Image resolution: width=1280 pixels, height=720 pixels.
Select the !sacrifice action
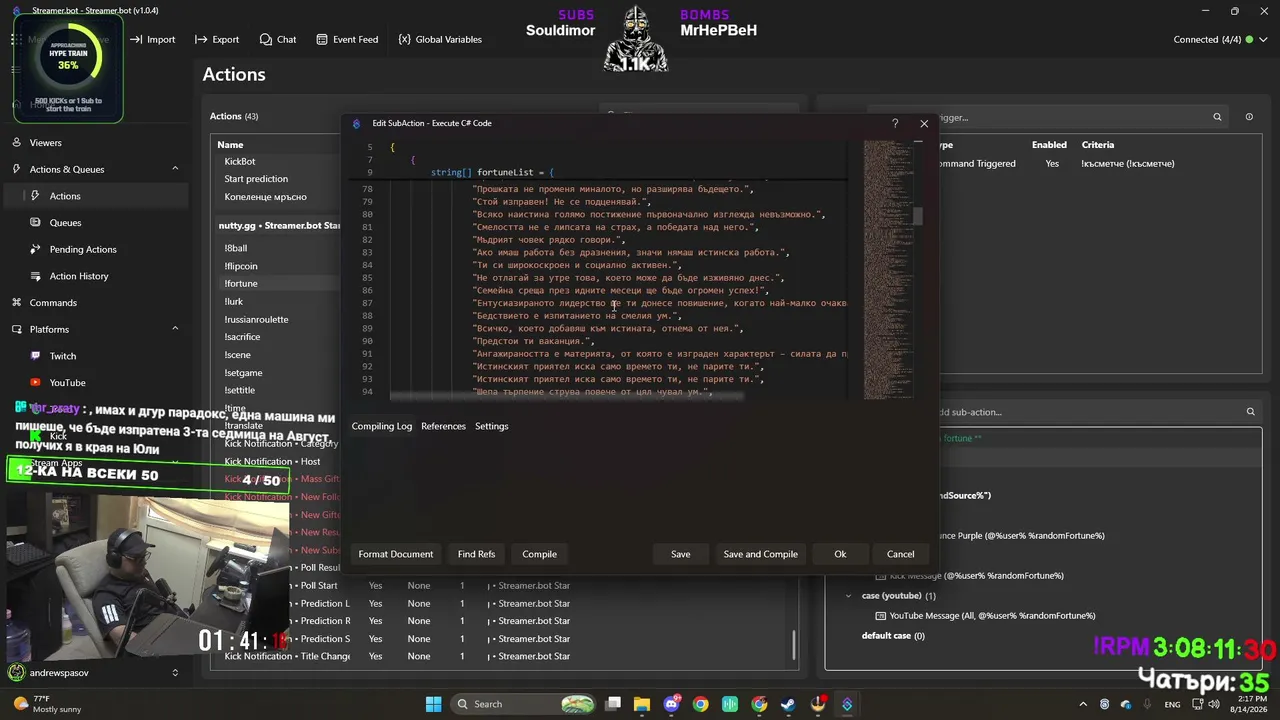(x=242, y=337)
